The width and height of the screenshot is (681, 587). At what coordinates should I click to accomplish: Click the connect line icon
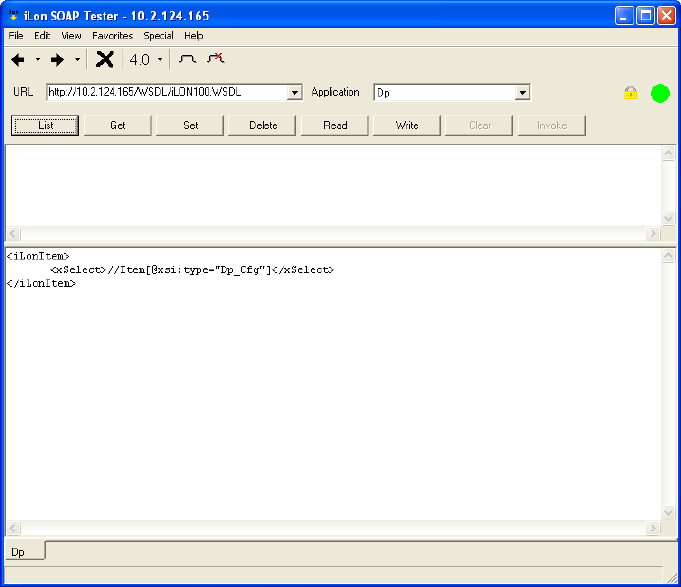click(188, 59)
